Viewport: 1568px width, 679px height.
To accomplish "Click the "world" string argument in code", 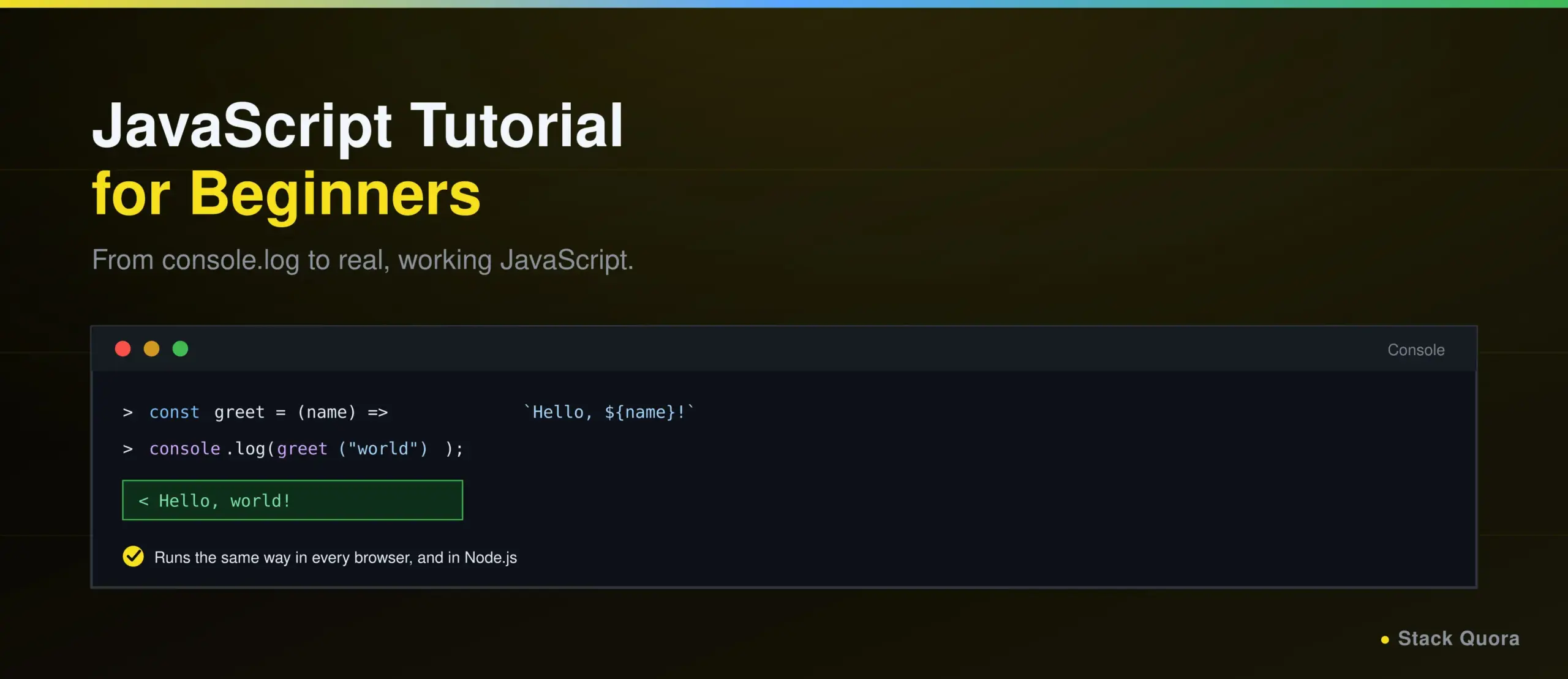I will pos(383,449).
